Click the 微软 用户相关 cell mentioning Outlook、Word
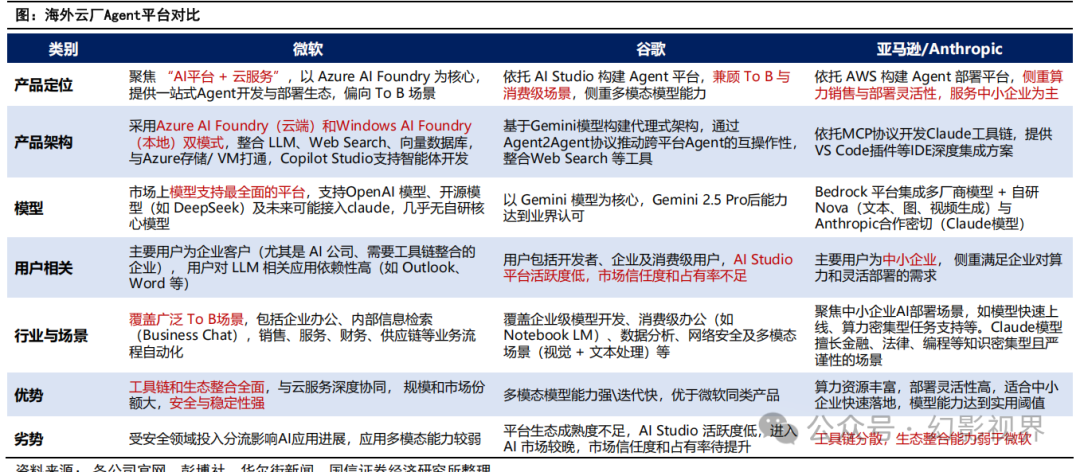The image size is (1080, 472). pos(301,268)
